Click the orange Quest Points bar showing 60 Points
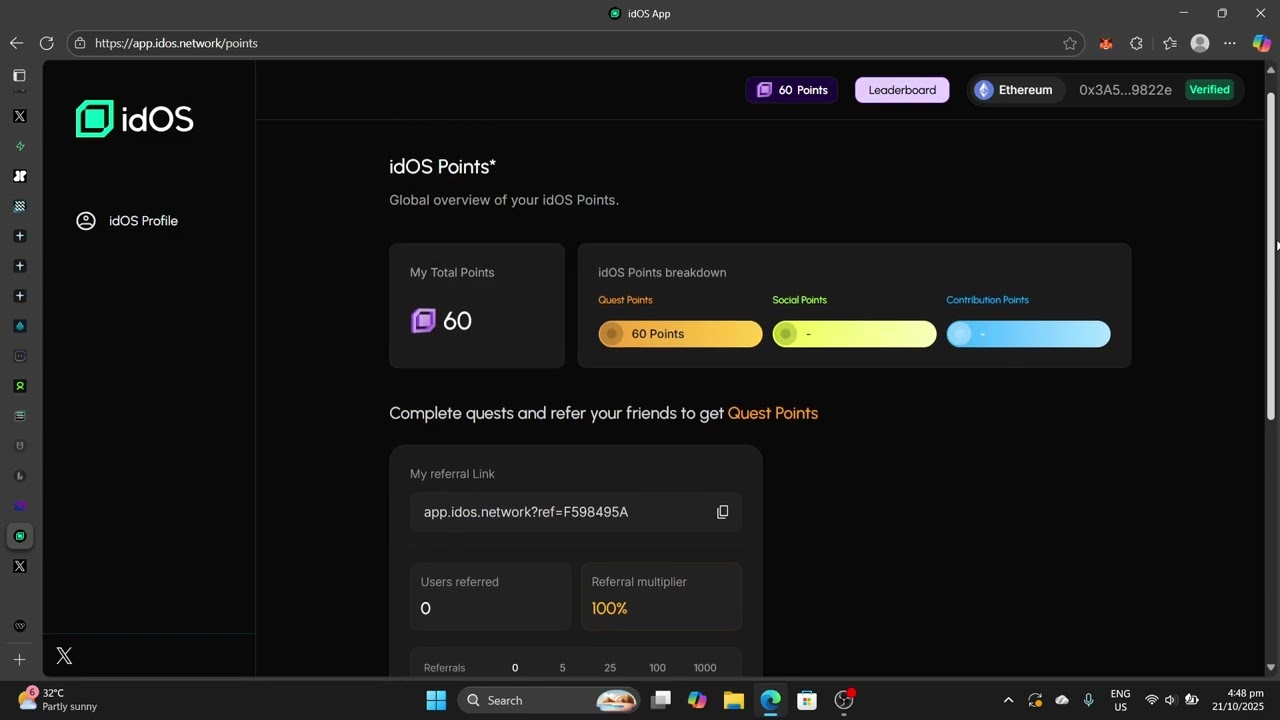 (680, 334)
